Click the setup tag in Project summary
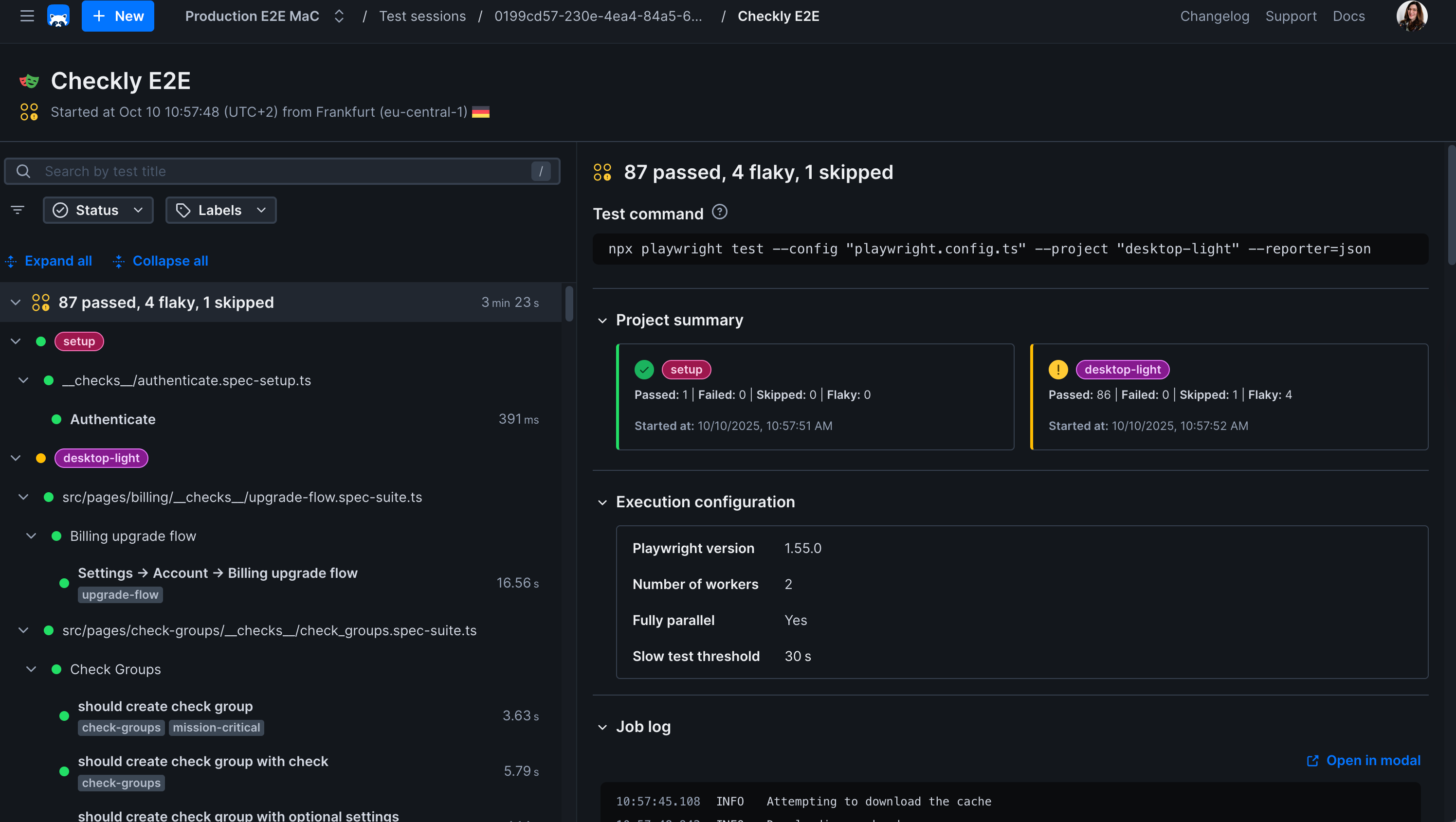This screenshot has height=822, width=1456. click(x=686, y=370)
